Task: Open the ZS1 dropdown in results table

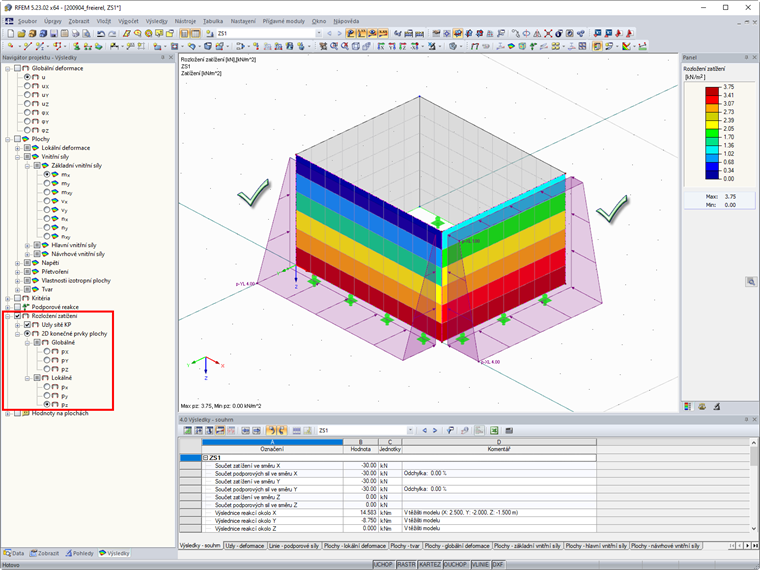Action: pyautogui.click(x=410, y=430)
